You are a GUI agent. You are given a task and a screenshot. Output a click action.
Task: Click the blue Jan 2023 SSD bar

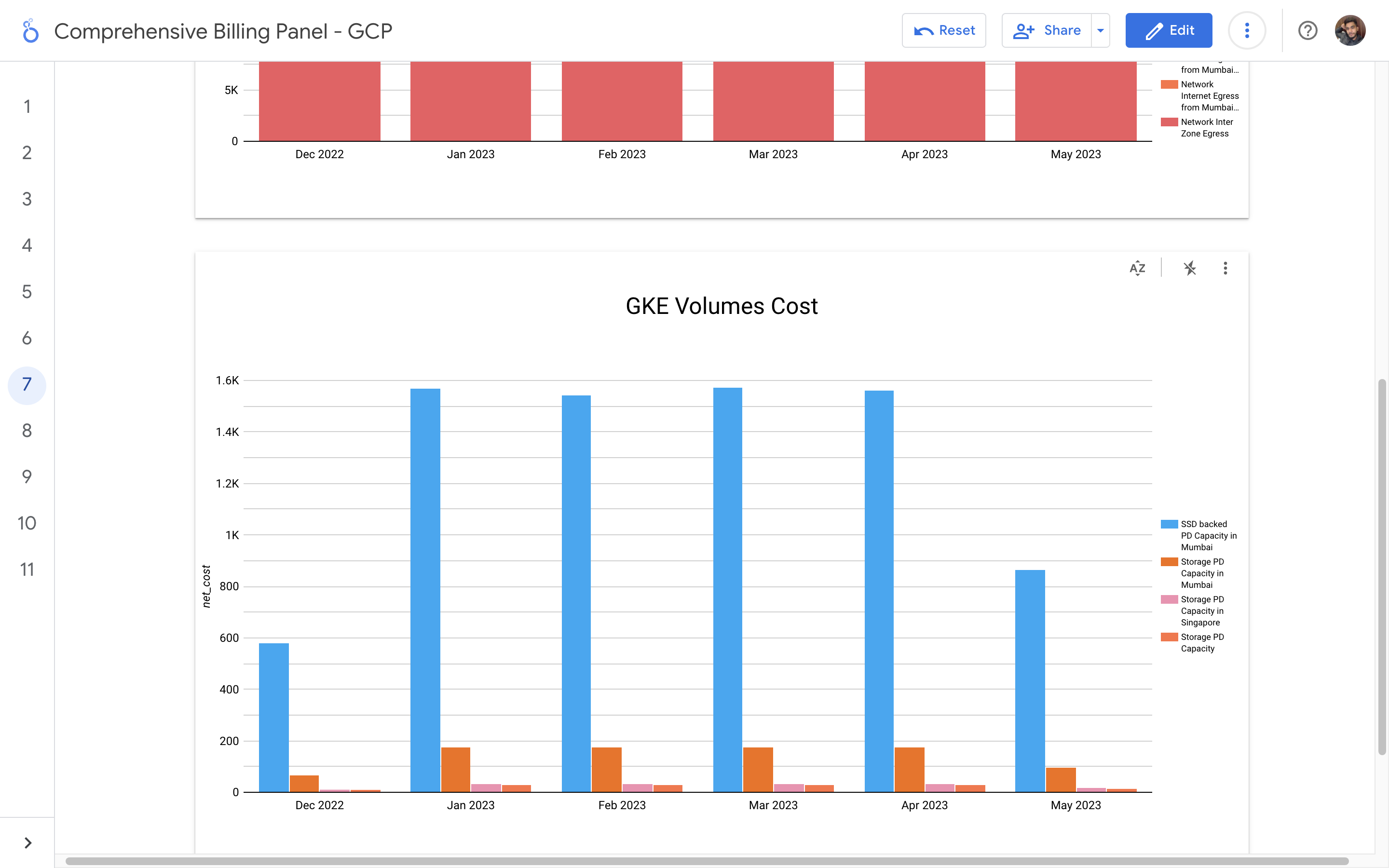pos(425,590)
